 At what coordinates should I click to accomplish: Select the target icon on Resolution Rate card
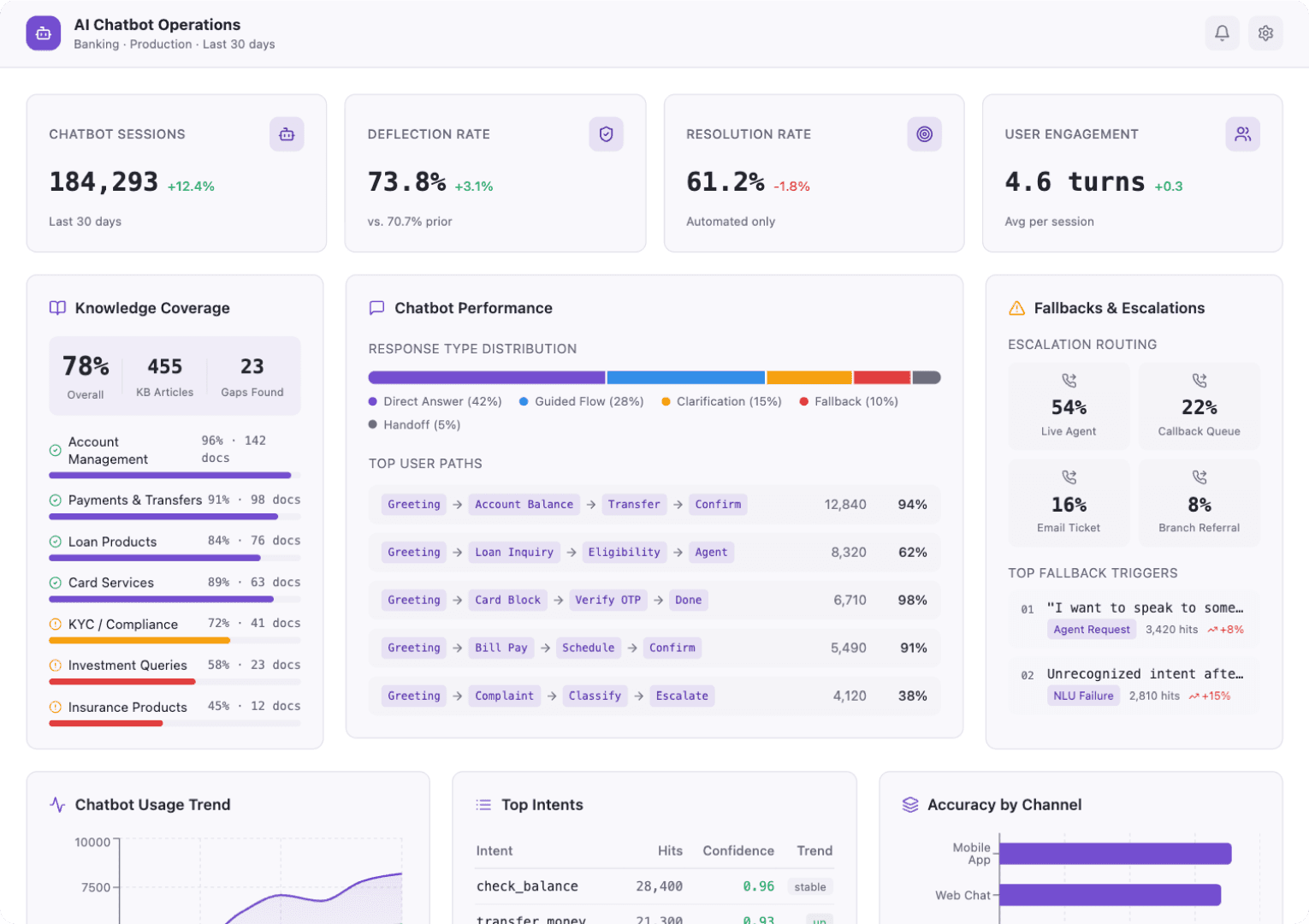(x=924, y=133)
